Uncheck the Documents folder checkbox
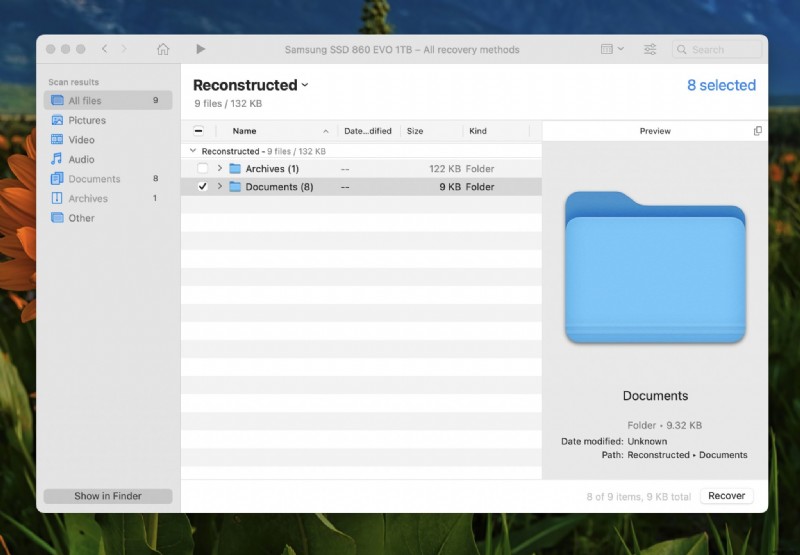 tap(202, 187)
